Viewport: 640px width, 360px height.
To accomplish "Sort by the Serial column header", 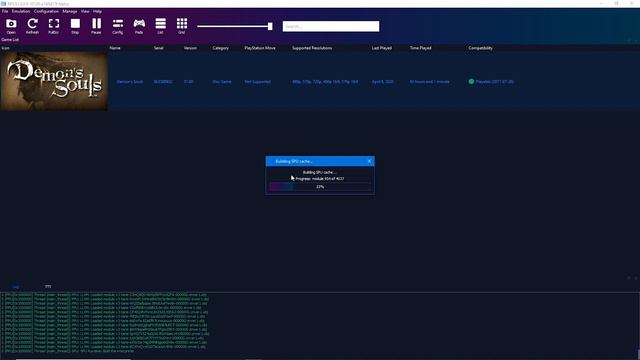I will pos(158,48).
